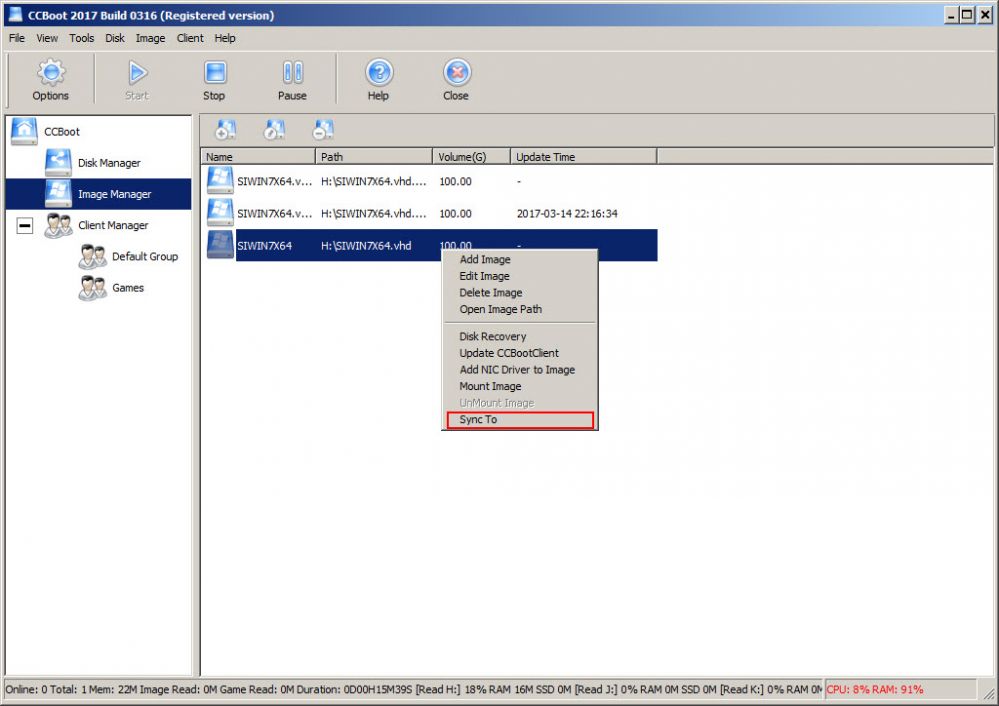999x706 pixels.
Task: Open the View menu
Action: click(47, 38)
